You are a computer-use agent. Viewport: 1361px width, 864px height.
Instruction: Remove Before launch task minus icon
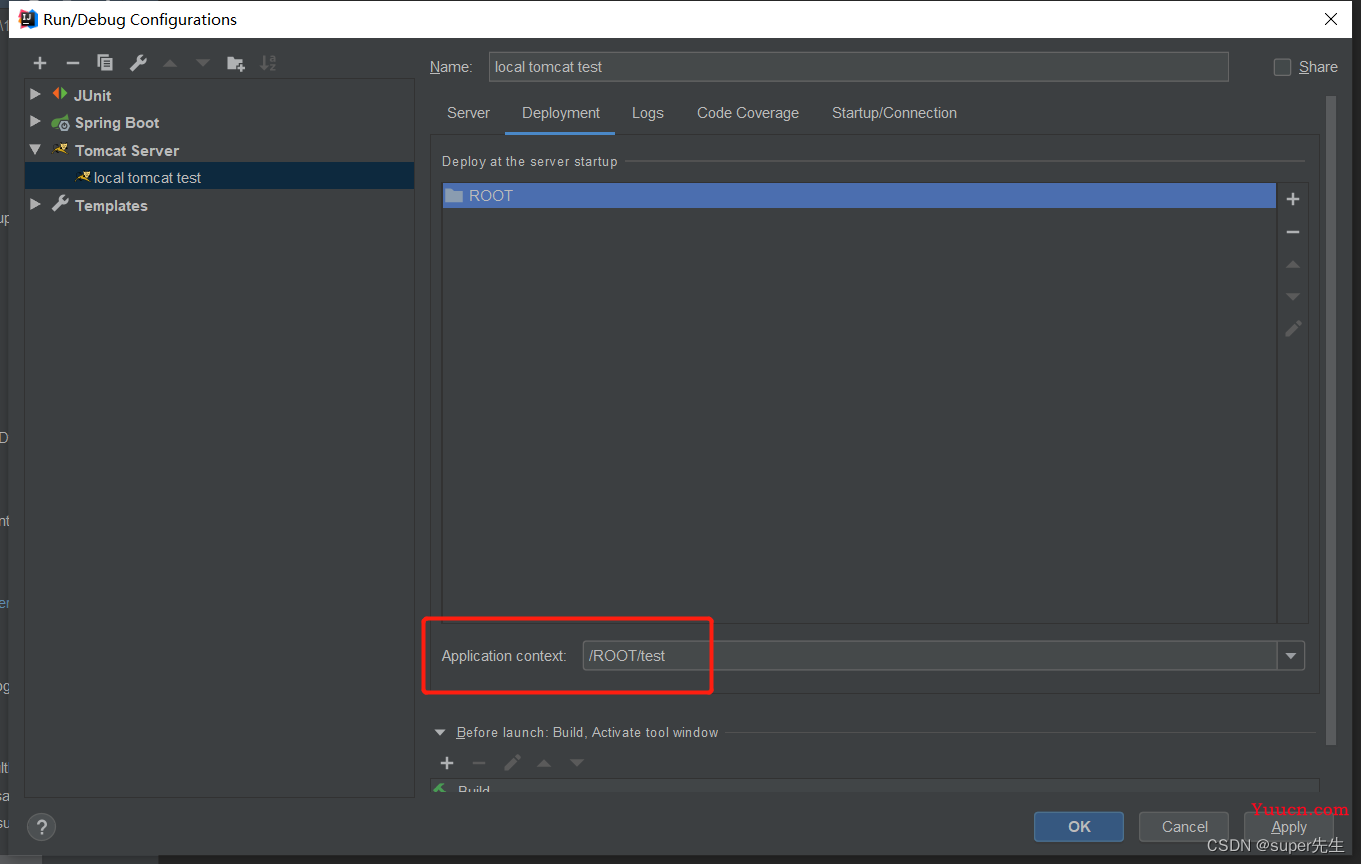coord(479,763)
